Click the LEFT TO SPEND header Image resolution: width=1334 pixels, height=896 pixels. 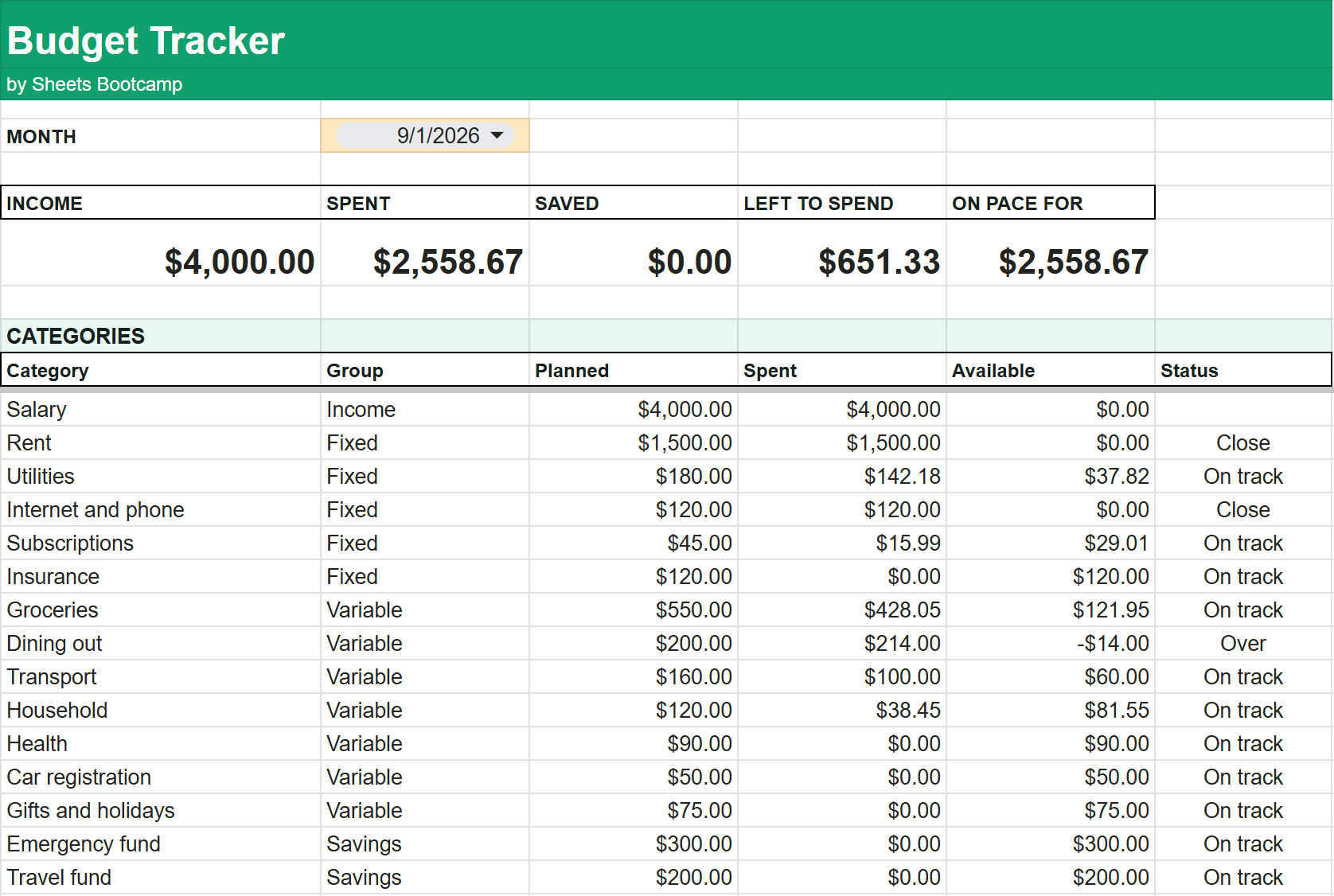842,203
